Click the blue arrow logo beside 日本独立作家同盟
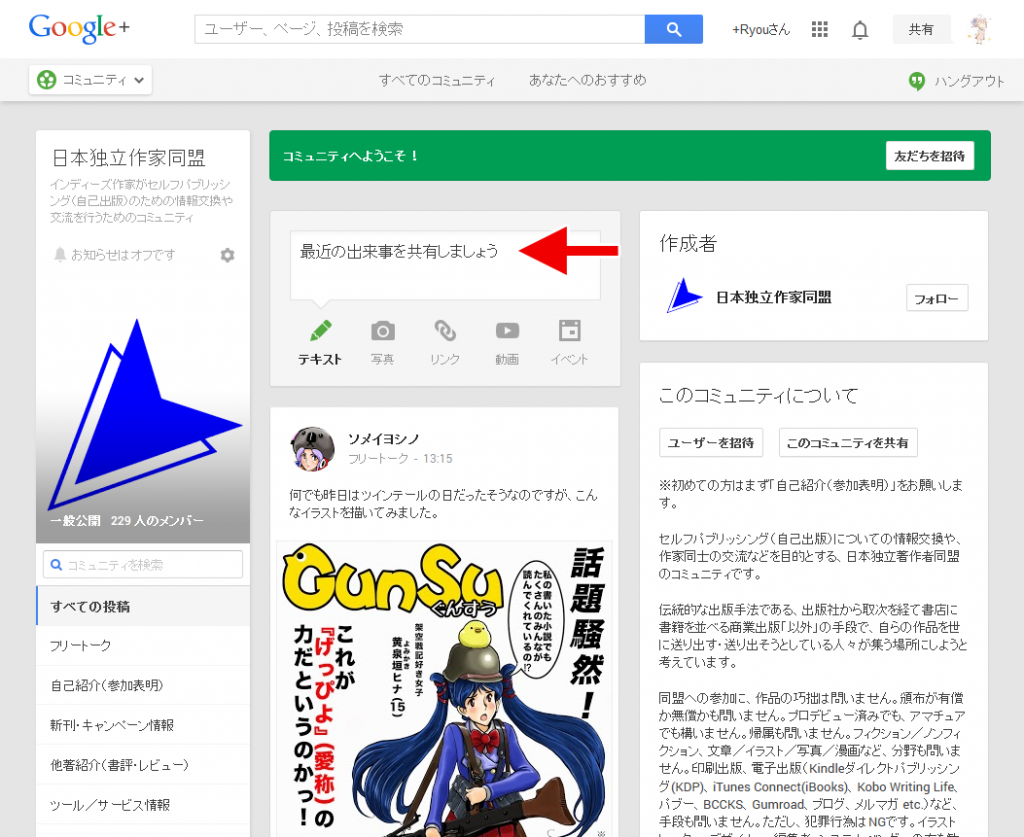1024x837 pixels. tap(683, 296)
